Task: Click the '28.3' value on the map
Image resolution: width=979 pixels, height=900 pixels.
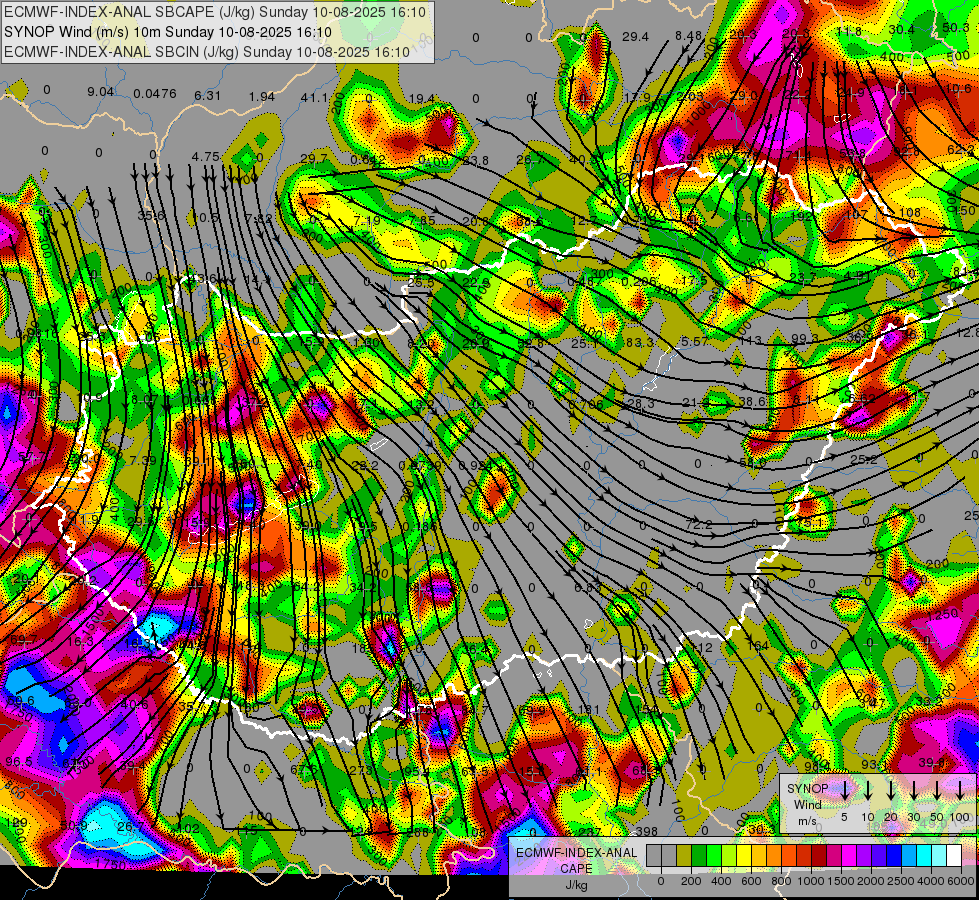Action: 641,403
